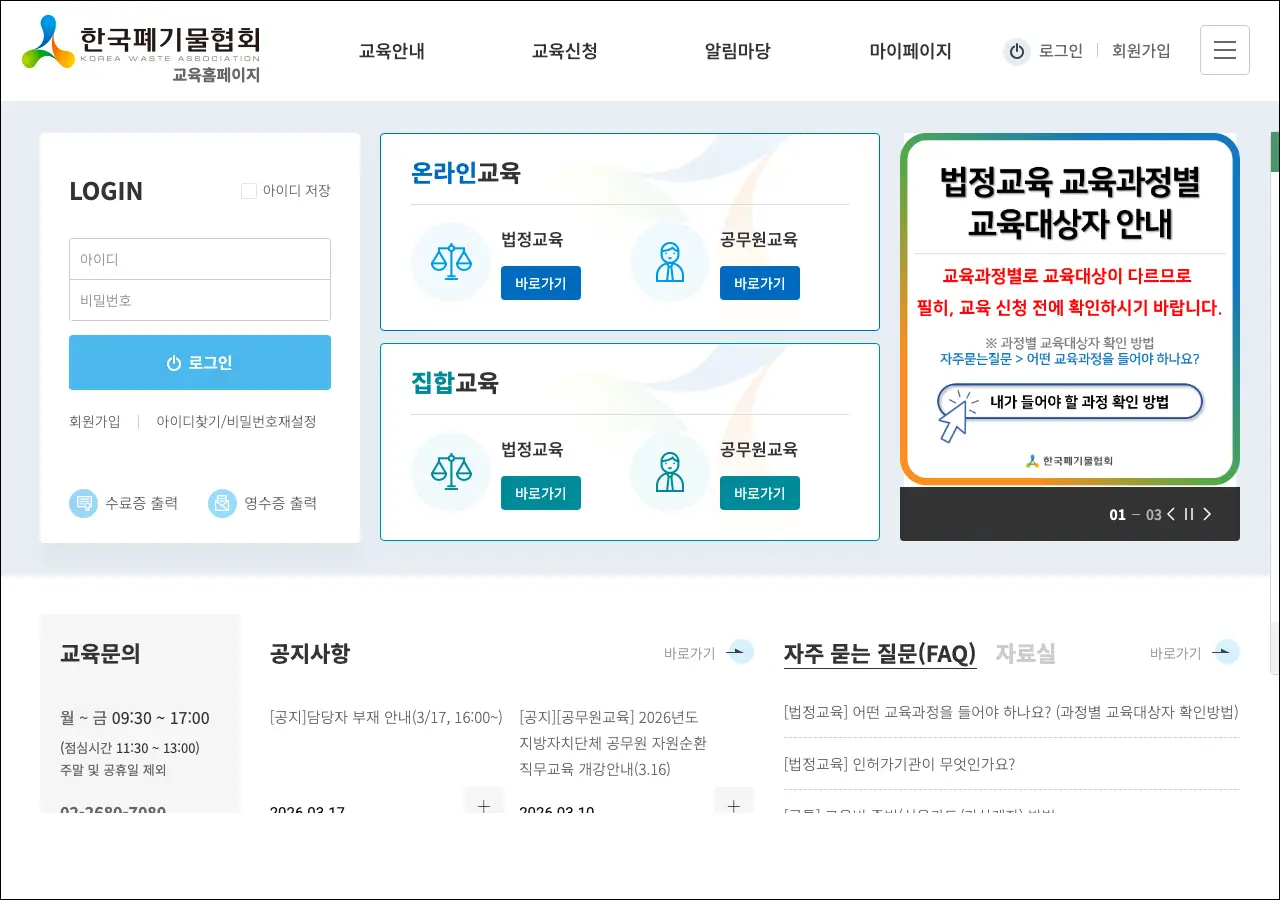Click the 아이디 input field

click(x=200, y=259)
